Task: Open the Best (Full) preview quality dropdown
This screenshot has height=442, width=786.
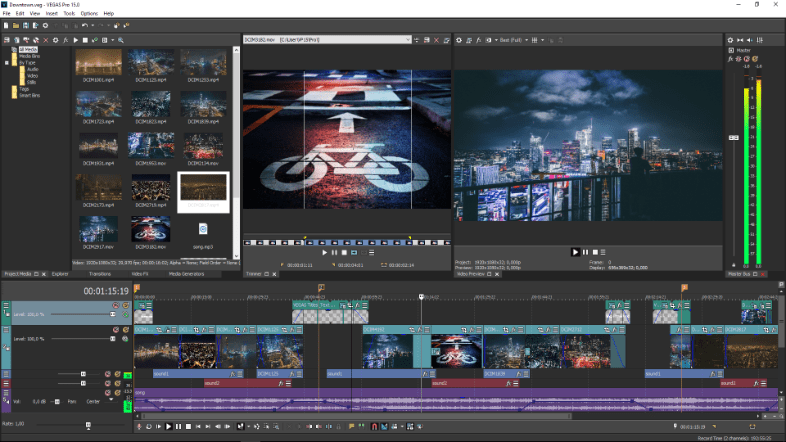Action: [510, 40]
